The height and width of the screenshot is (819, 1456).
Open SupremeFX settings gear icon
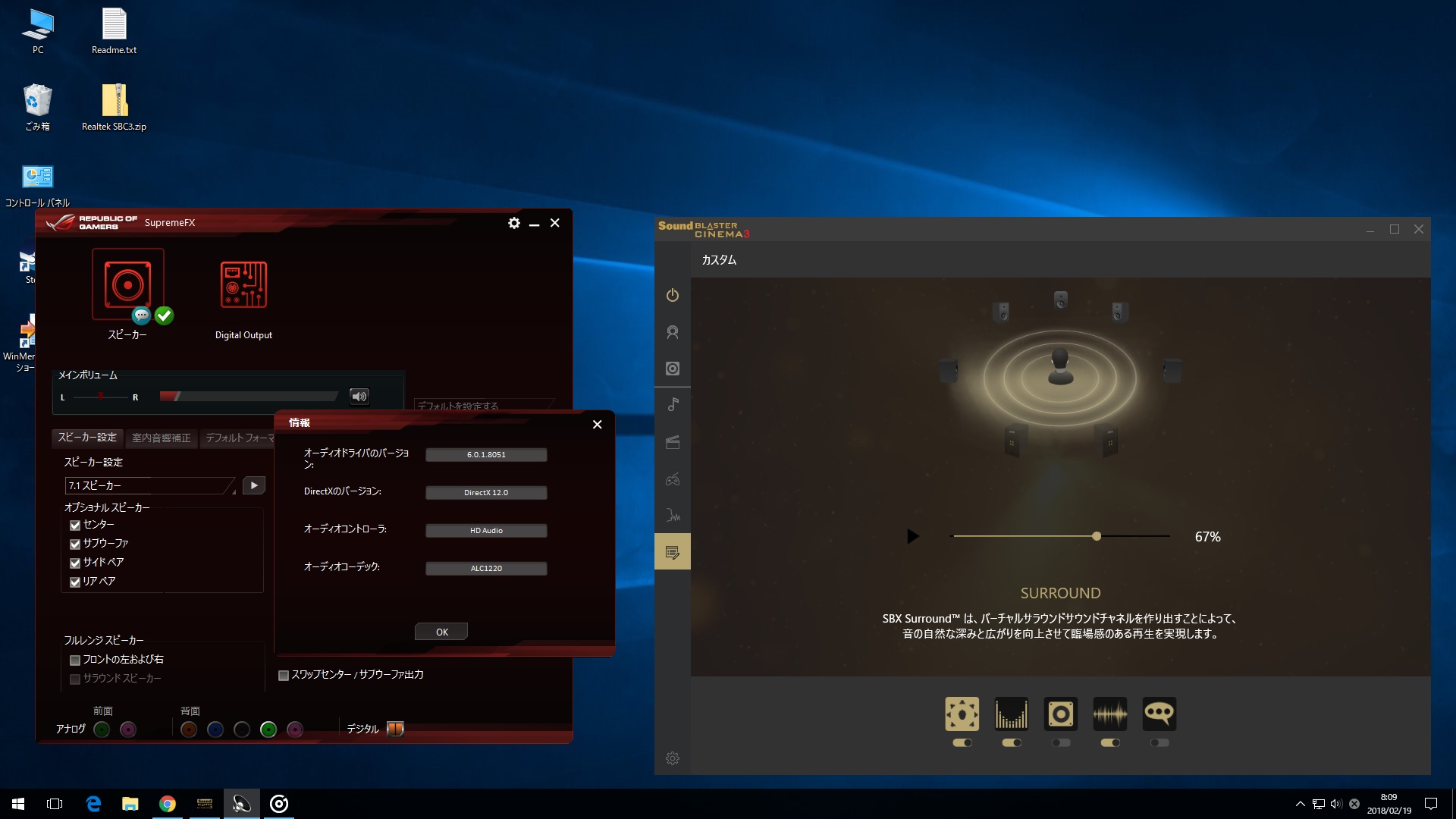click(x=514, y=223)
